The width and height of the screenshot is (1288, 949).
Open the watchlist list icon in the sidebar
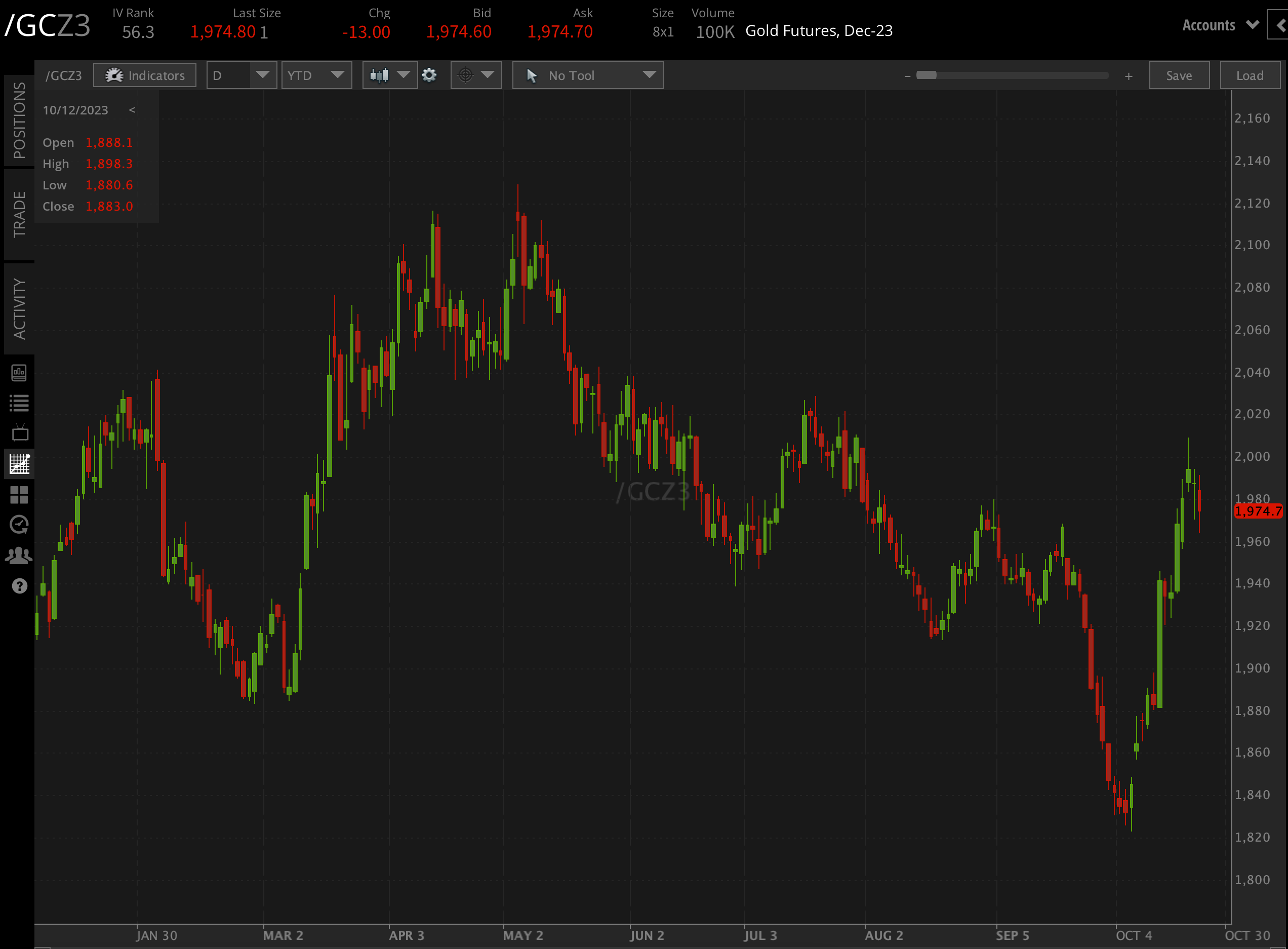coord(19,403)
